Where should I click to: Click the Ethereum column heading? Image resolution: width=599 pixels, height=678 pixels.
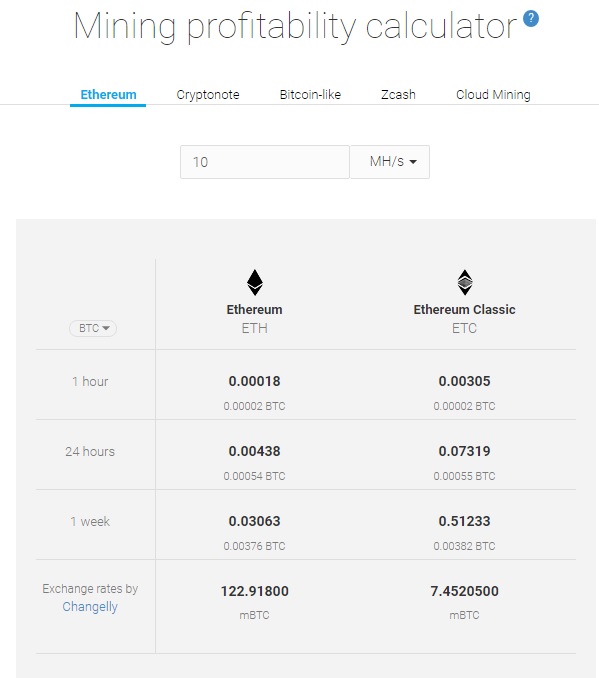point(254,310)
